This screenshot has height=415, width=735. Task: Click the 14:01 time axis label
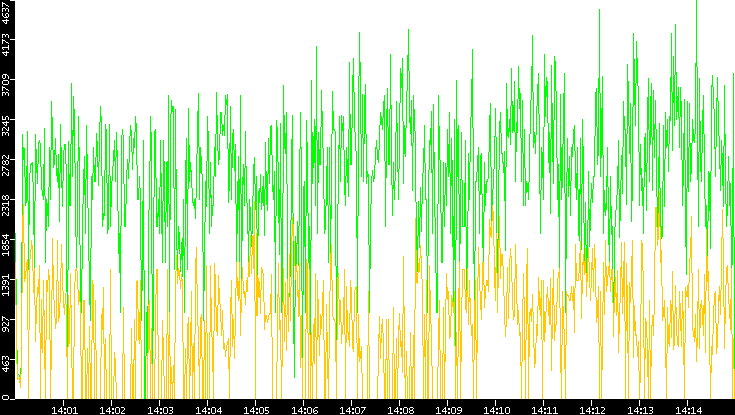pos(64,410)
